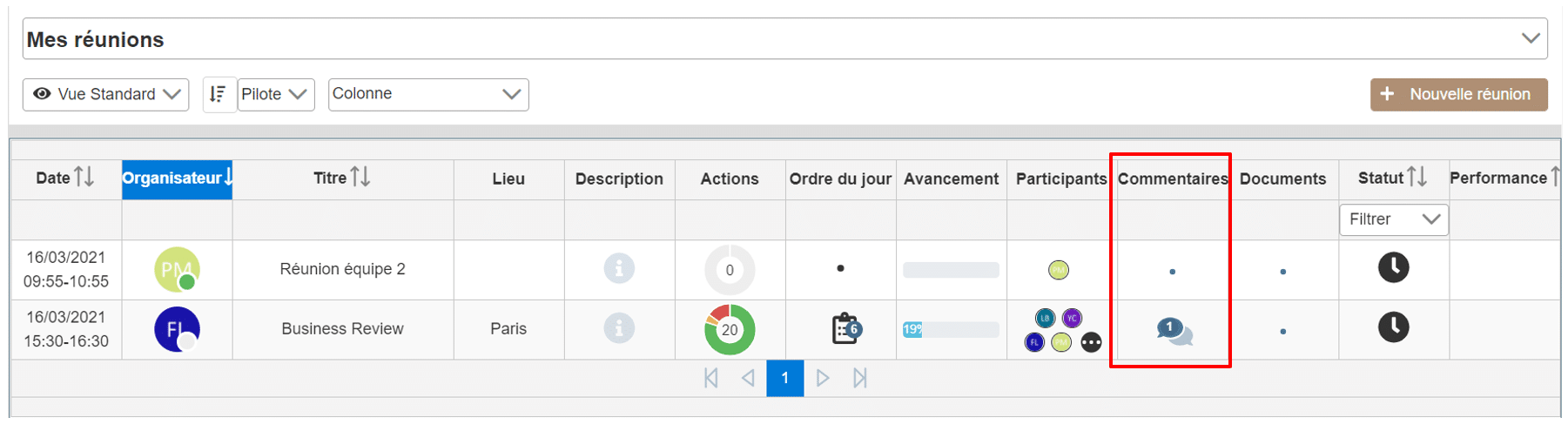This screenshot has width=1568, height=431.
Task: Click description info icon for Business Review
Action: pos(619,328)
